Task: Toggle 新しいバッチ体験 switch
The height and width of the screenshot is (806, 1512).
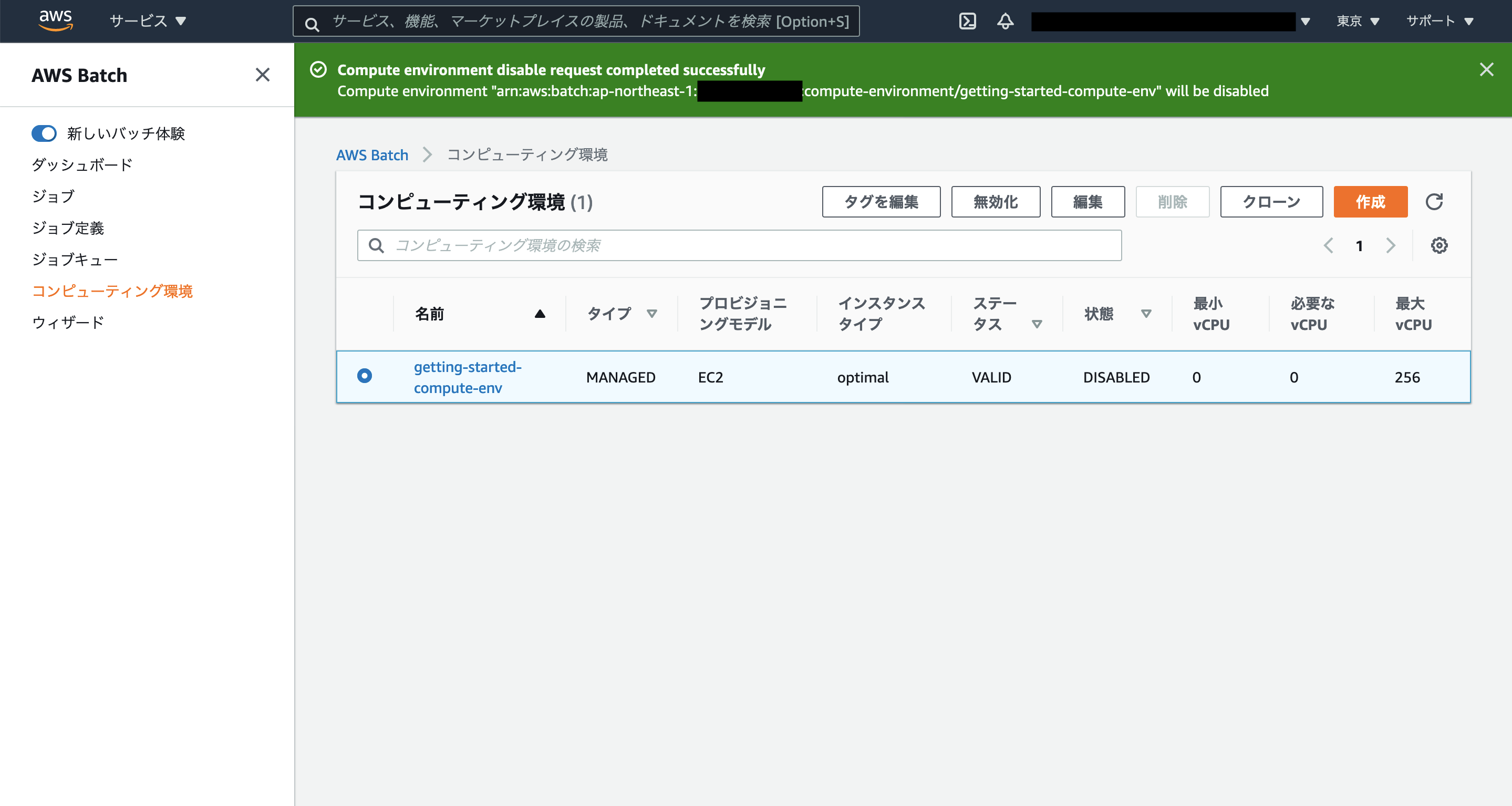Action: (44, 133)
